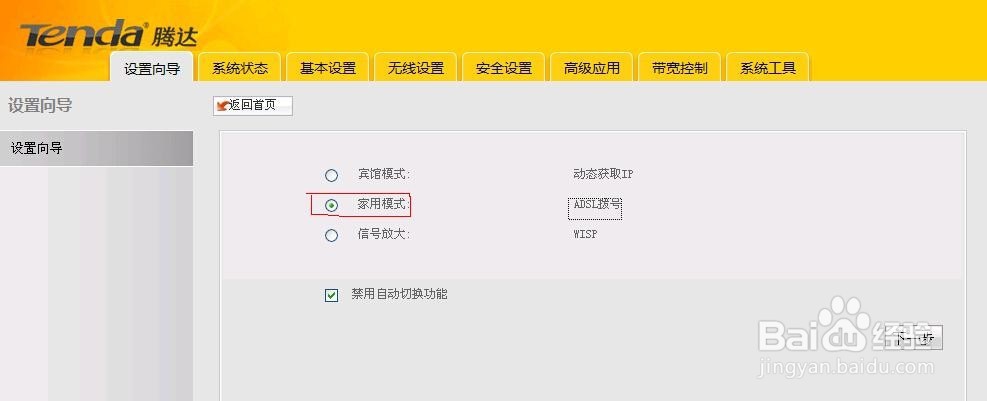Choose the 信号放大 radio button

click(331, 235)
